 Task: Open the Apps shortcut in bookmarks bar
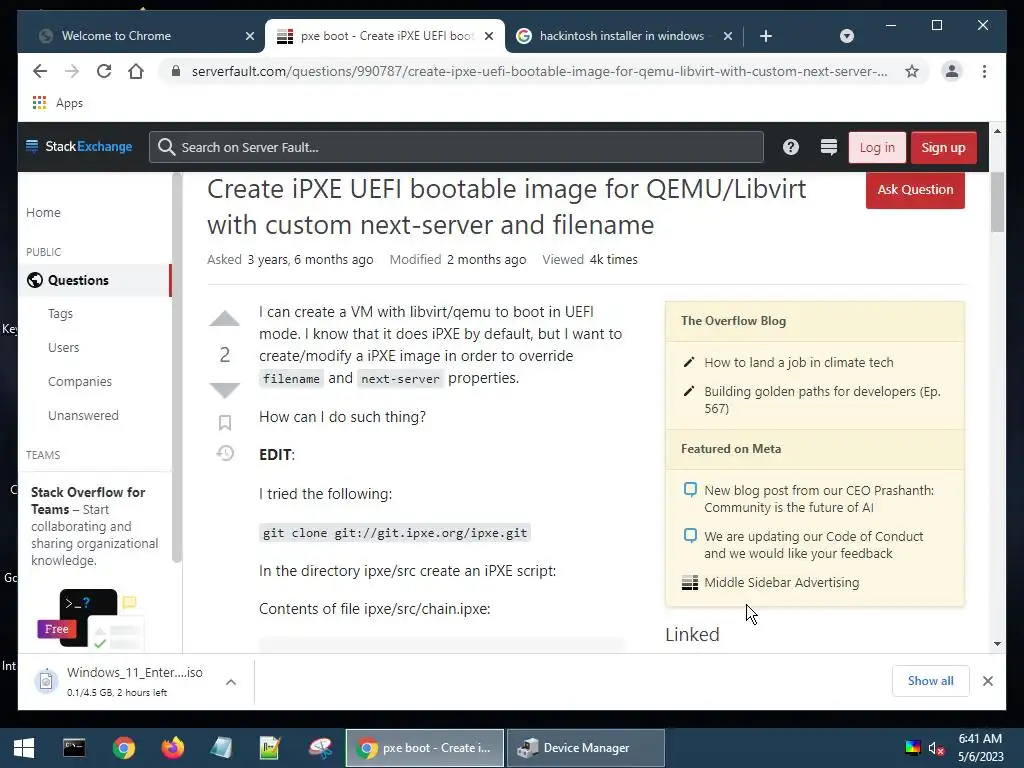click(x=57, y=103)
